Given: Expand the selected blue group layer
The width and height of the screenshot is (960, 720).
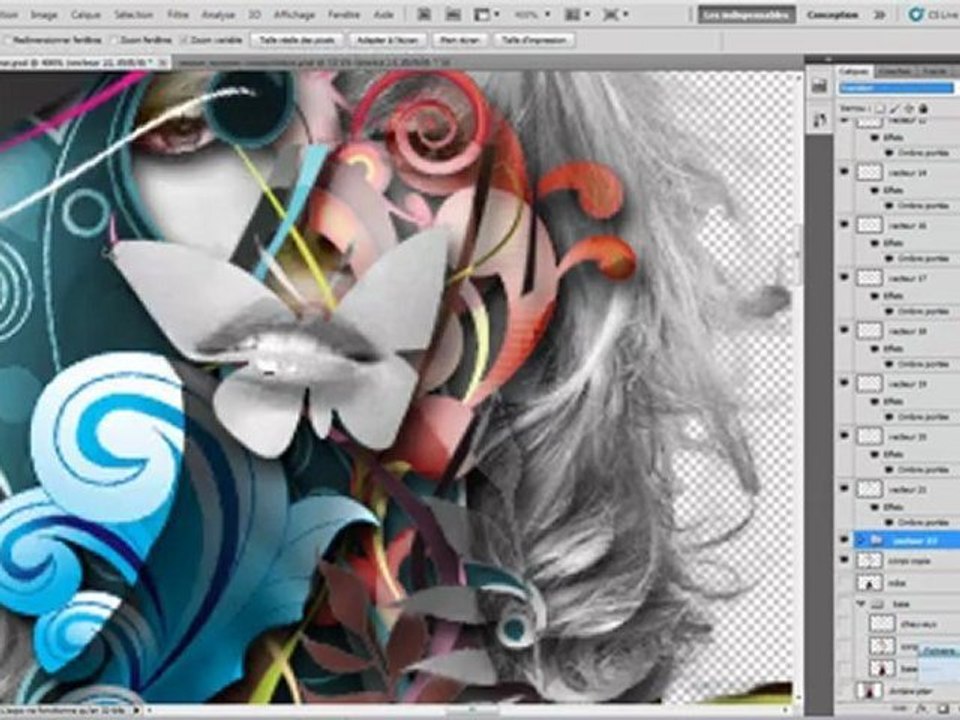Looking at the screenshot, I should pyautogui.click(x=862, y=540).
